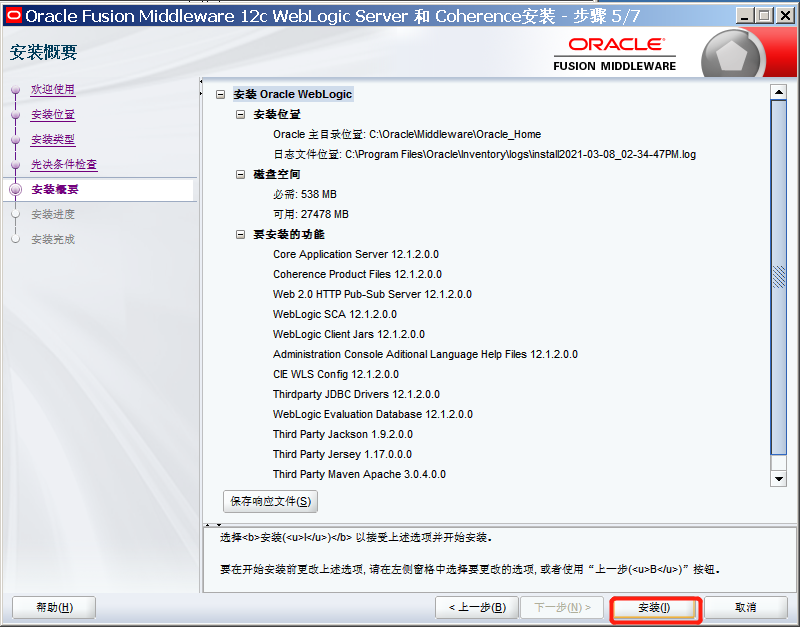This screenshot has height=627, width=800.
Task: Select WebLogic SCA 12.1.2.0.0 row
Action: (335, 314)
